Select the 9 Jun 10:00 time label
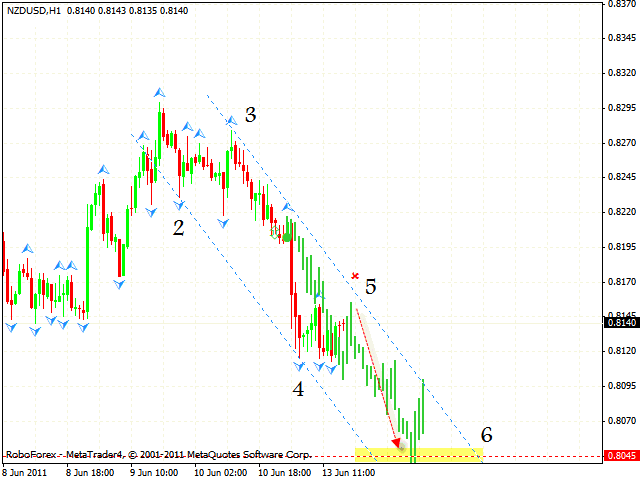640x480 pixels. click(x=154, y=473)
